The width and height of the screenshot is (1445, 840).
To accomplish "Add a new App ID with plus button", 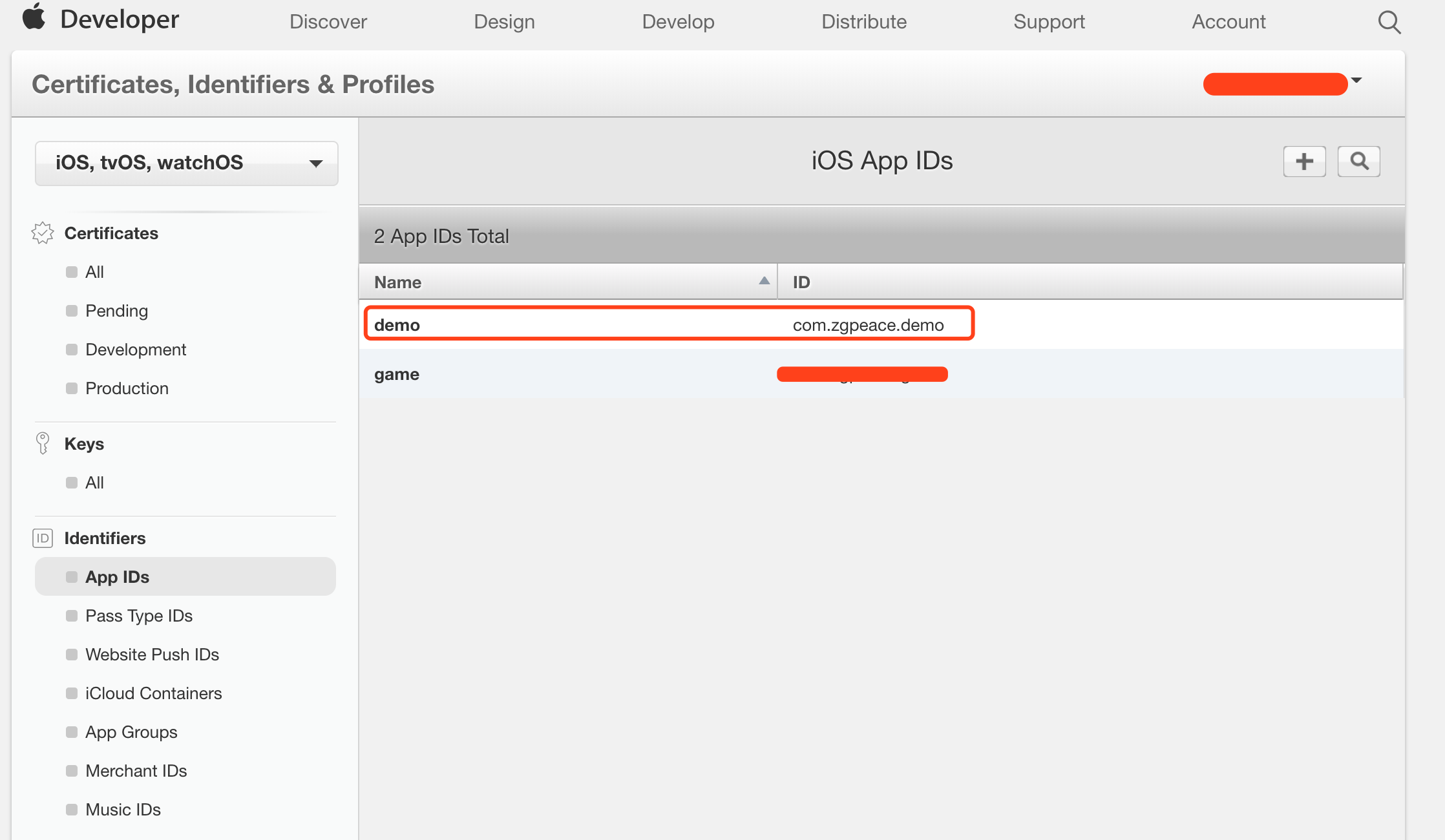I will point(1304,162).
